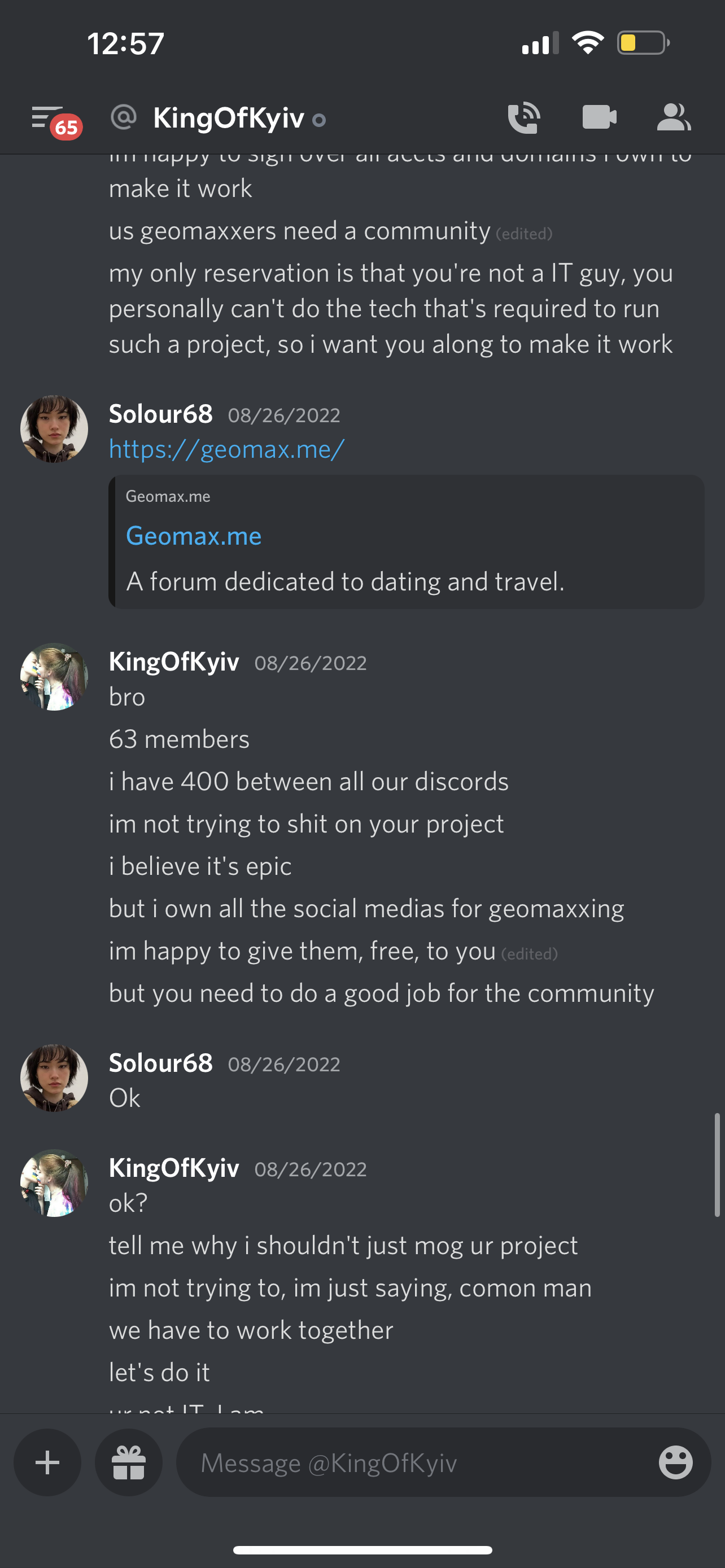The height and width of the screenshot is (1568, 725).
Task: Tap the KingOfKyiv username above 'bro'
Action: tap(174, 662)
